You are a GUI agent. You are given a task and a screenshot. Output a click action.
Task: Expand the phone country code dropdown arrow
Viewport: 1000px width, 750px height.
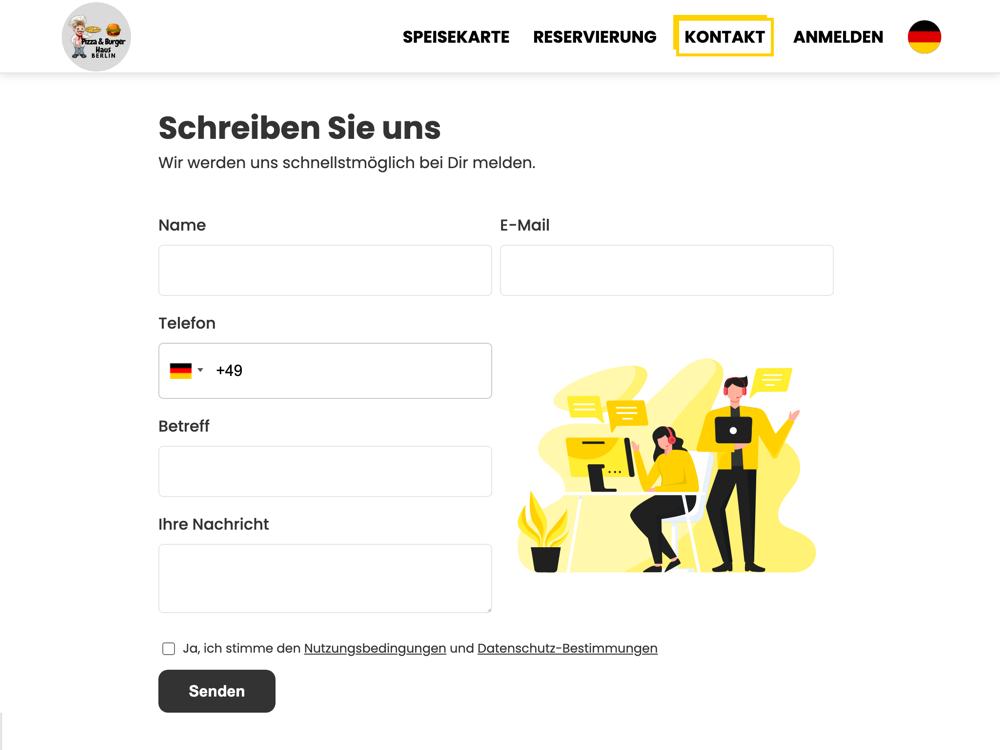point(200,371)
